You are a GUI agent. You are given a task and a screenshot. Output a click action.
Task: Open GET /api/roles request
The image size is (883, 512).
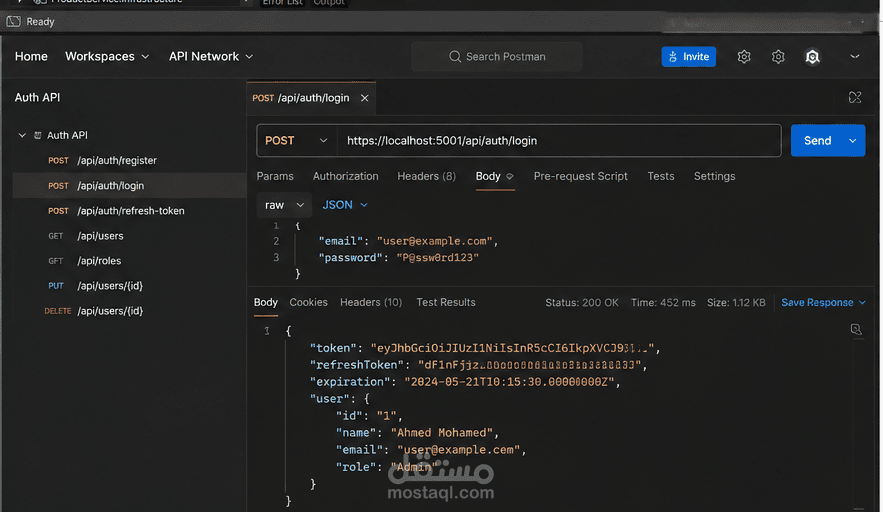coord(84,261)
